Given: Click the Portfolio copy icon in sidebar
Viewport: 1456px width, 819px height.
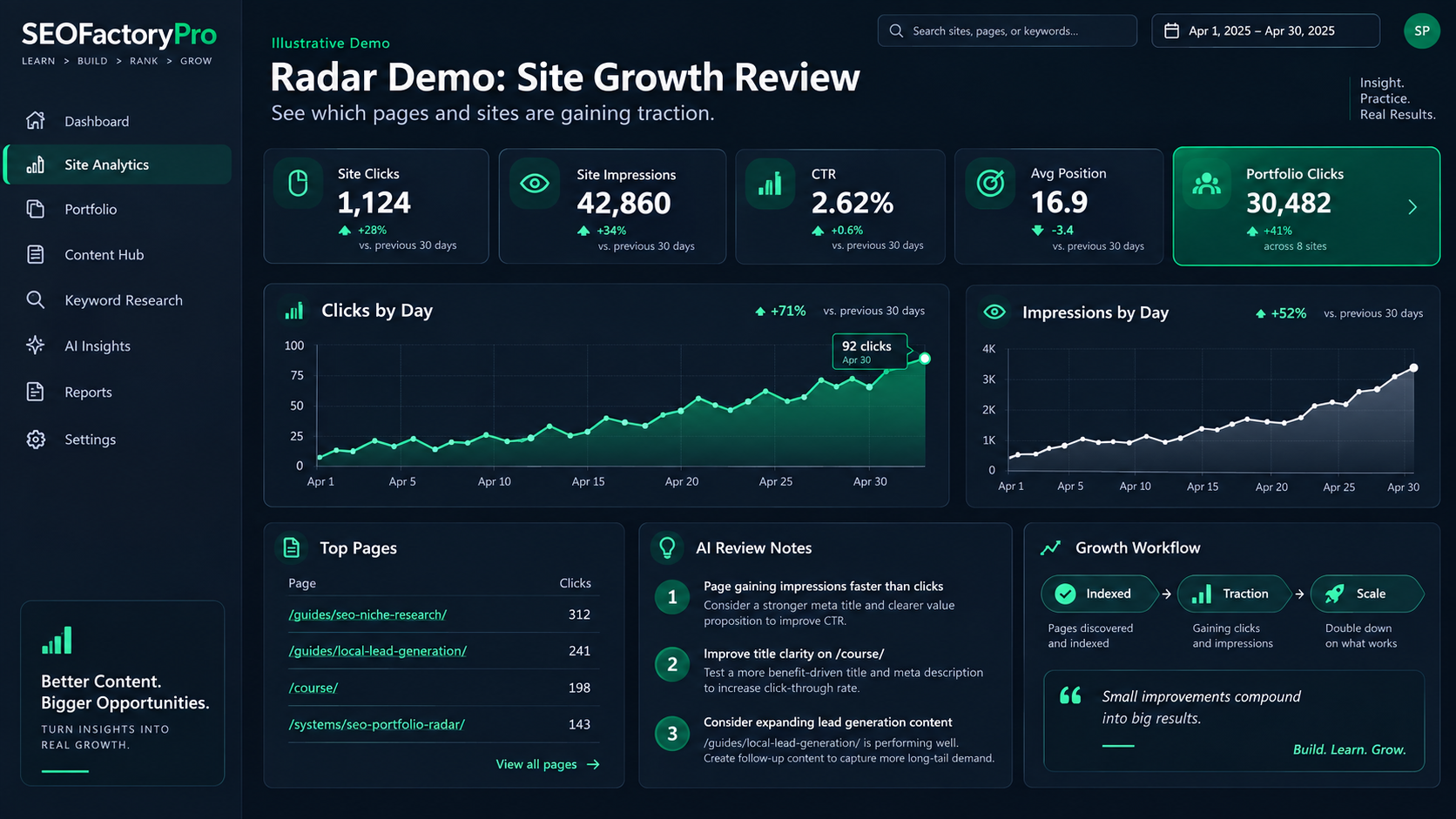Looking at the screenshot, I should tap(35, 209).
